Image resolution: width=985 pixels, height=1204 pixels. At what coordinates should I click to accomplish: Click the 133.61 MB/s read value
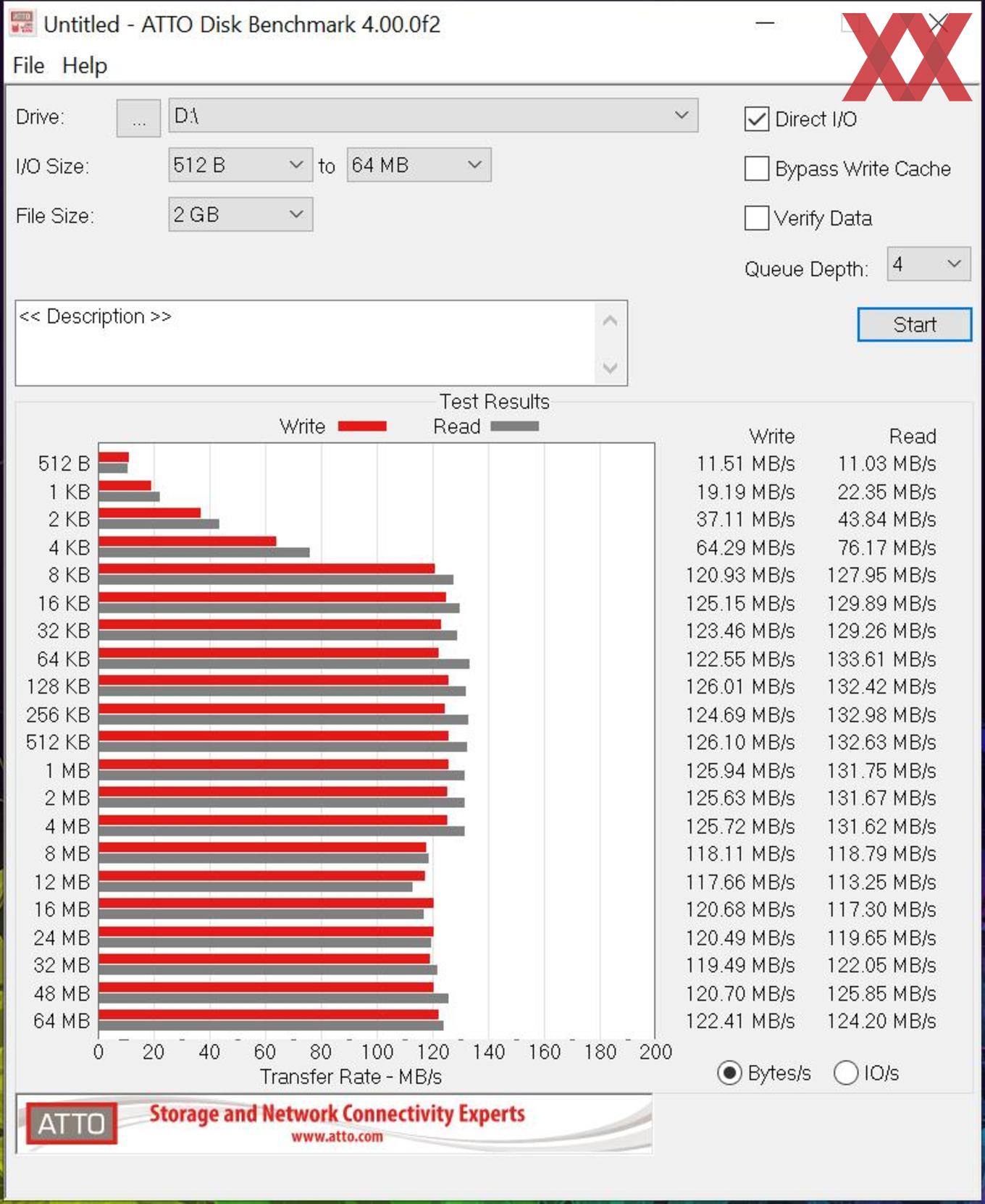click(x=881, y=659)
